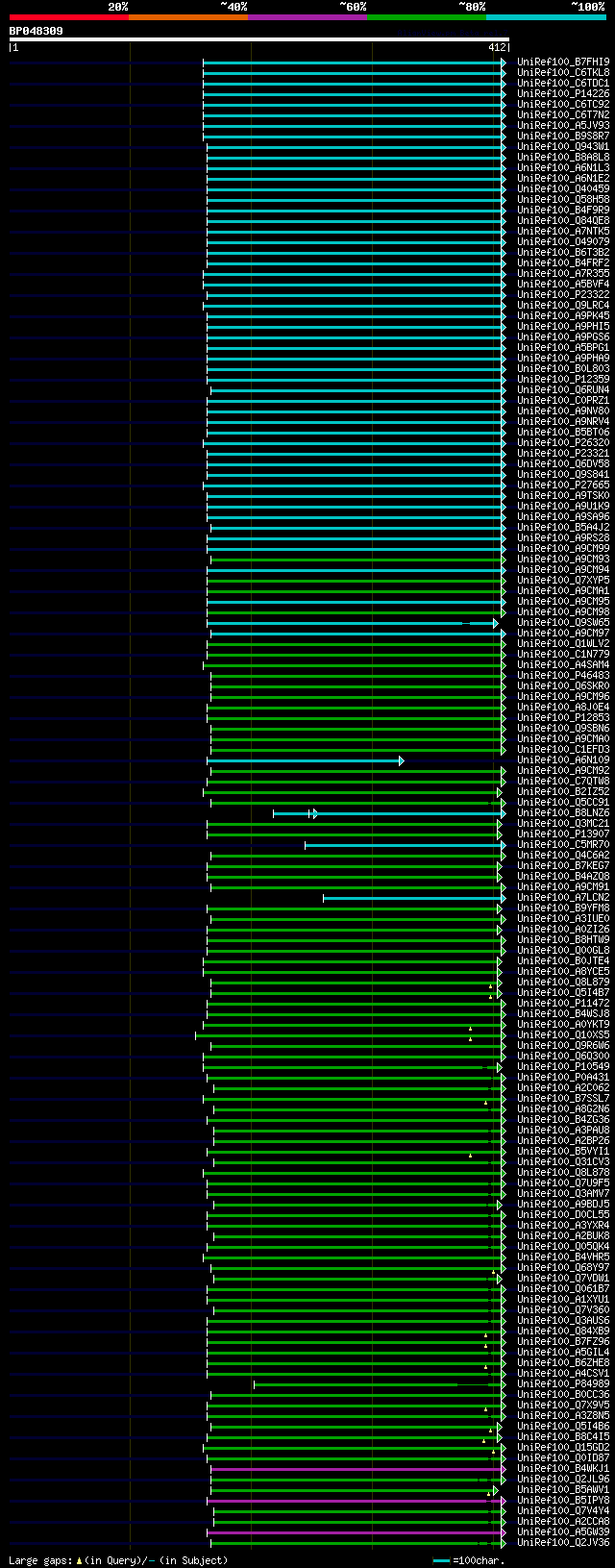The image size is (615, 1568).
Task: Click the orange ~40% identity legend segment
Action: (188, 17)
